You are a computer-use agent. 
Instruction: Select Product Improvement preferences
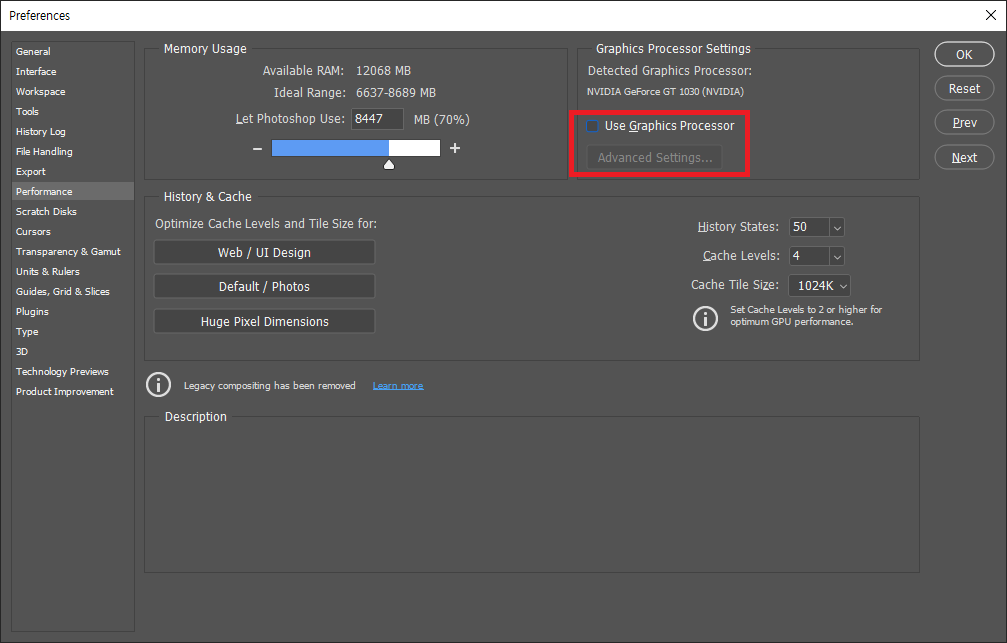click(73, 391)
